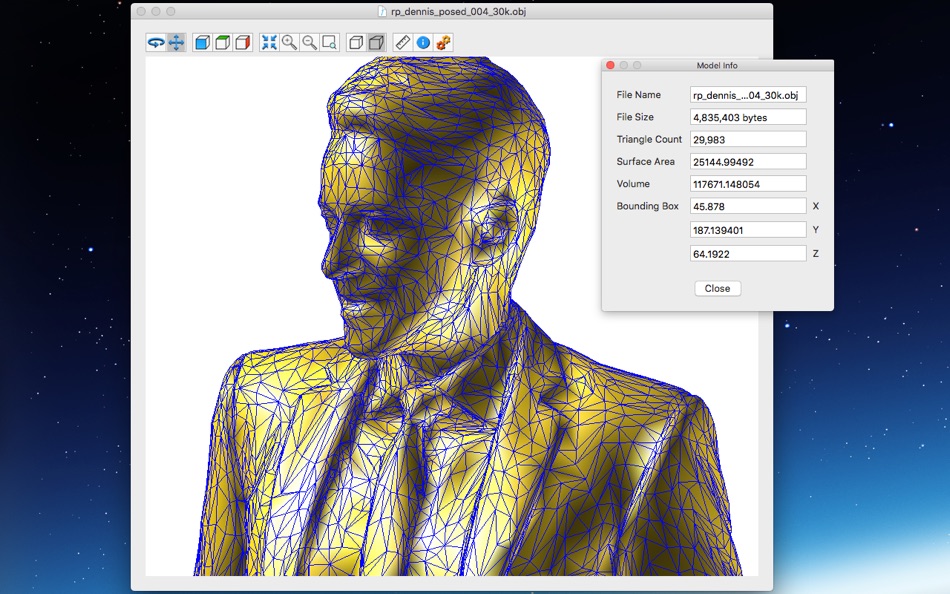Switch to front view blue cube

pyautogui.click(x=202, y=43)
